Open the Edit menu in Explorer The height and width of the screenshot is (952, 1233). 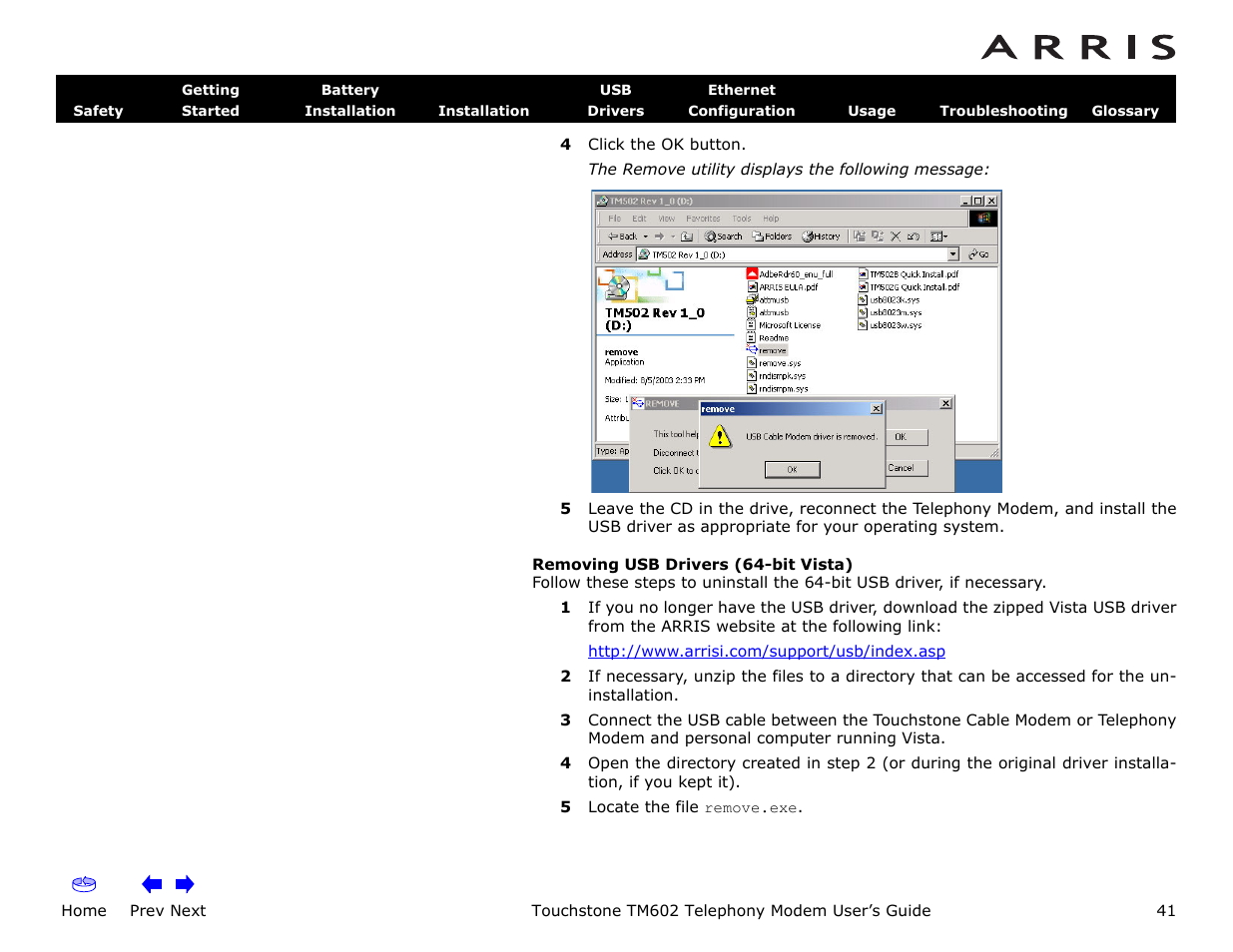[639, 219]
